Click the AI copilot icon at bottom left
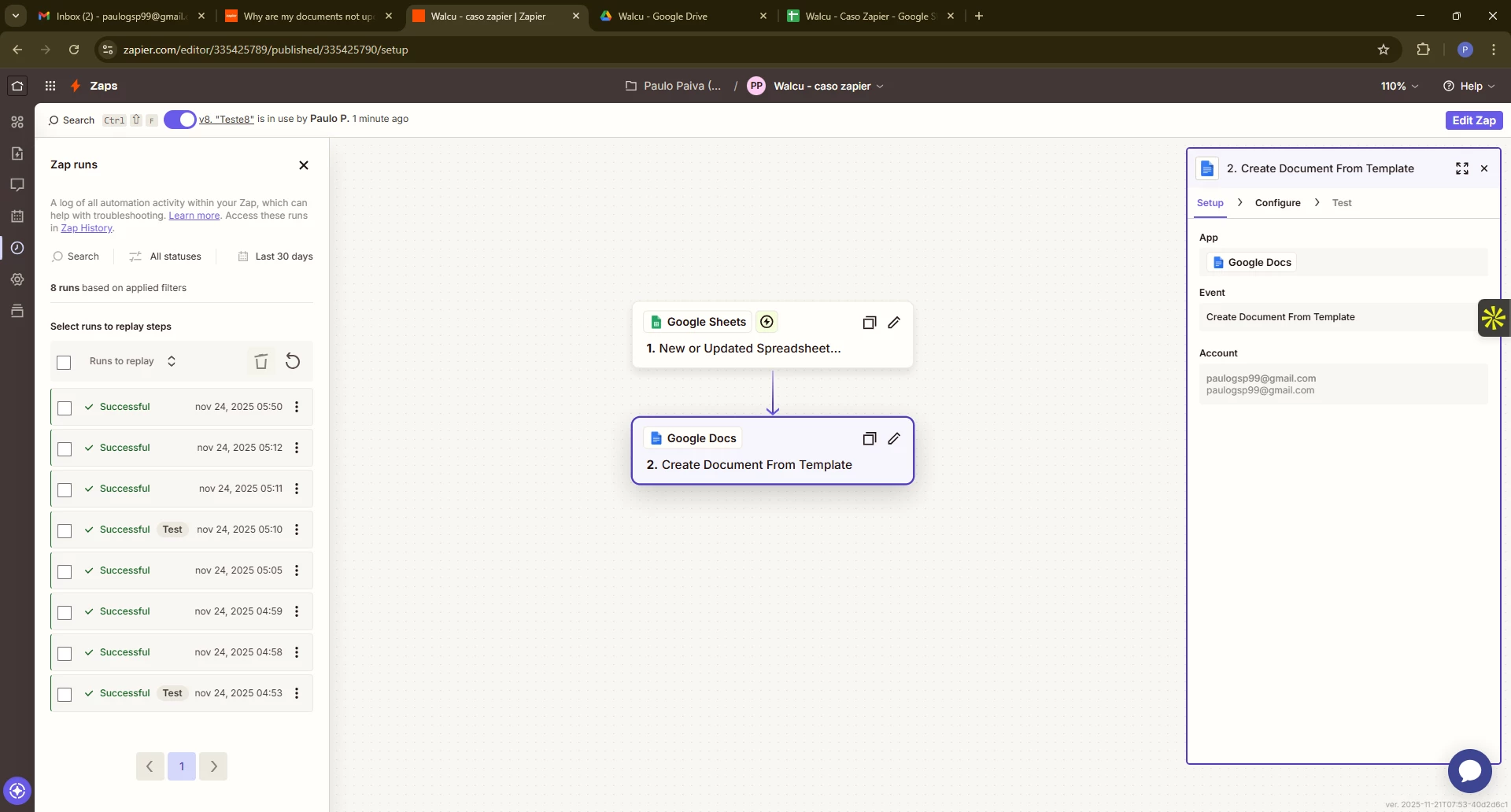 17,790
